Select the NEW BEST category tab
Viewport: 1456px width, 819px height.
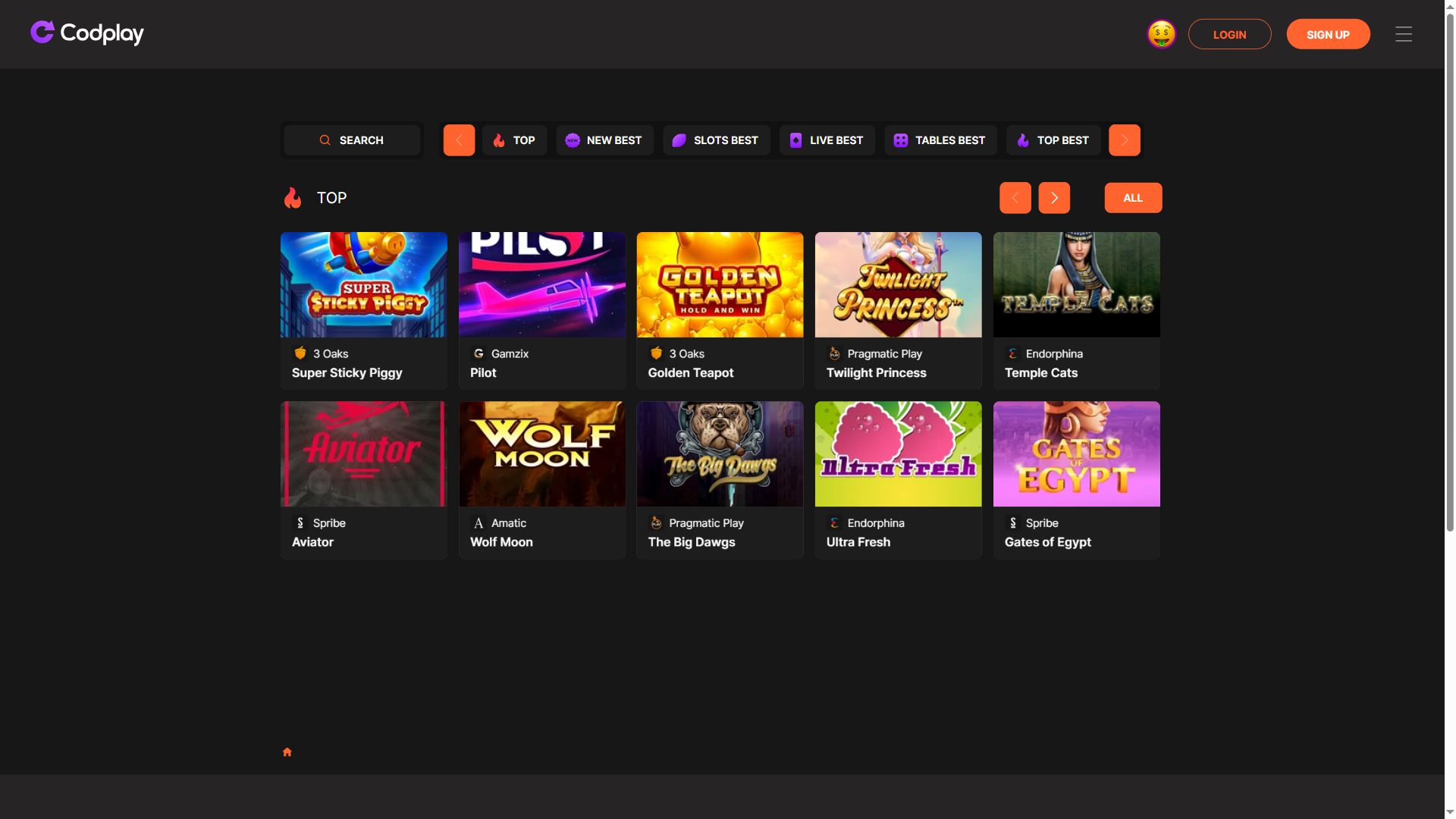[x=604, y=140]
